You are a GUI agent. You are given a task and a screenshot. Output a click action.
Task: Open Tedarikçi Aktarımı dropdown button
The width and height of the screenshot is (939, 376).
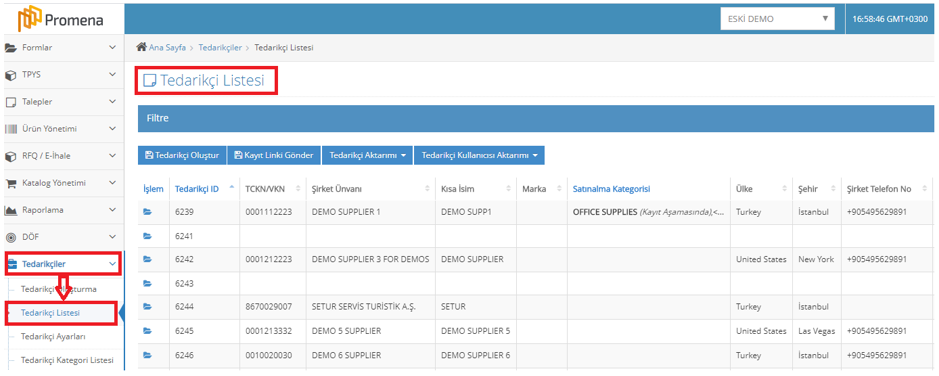[x=367, y=155]
